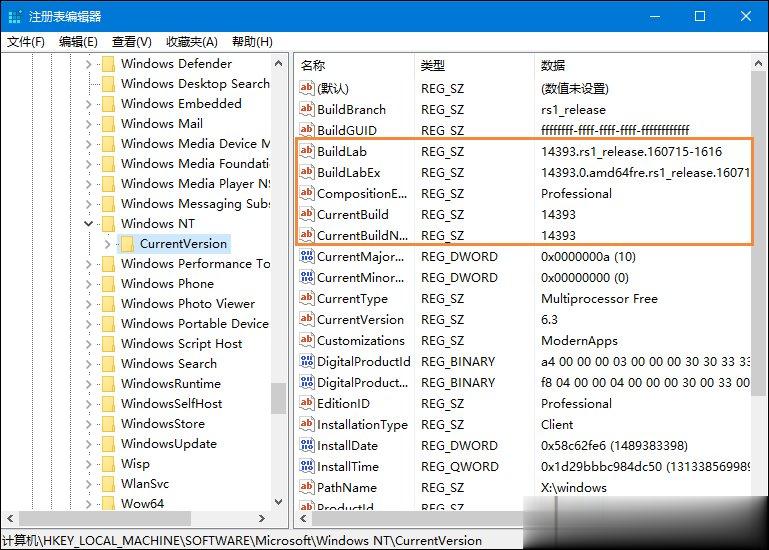
Task: Click the Registry Editor title bar app icon
Action: click(x=15, y=16)
